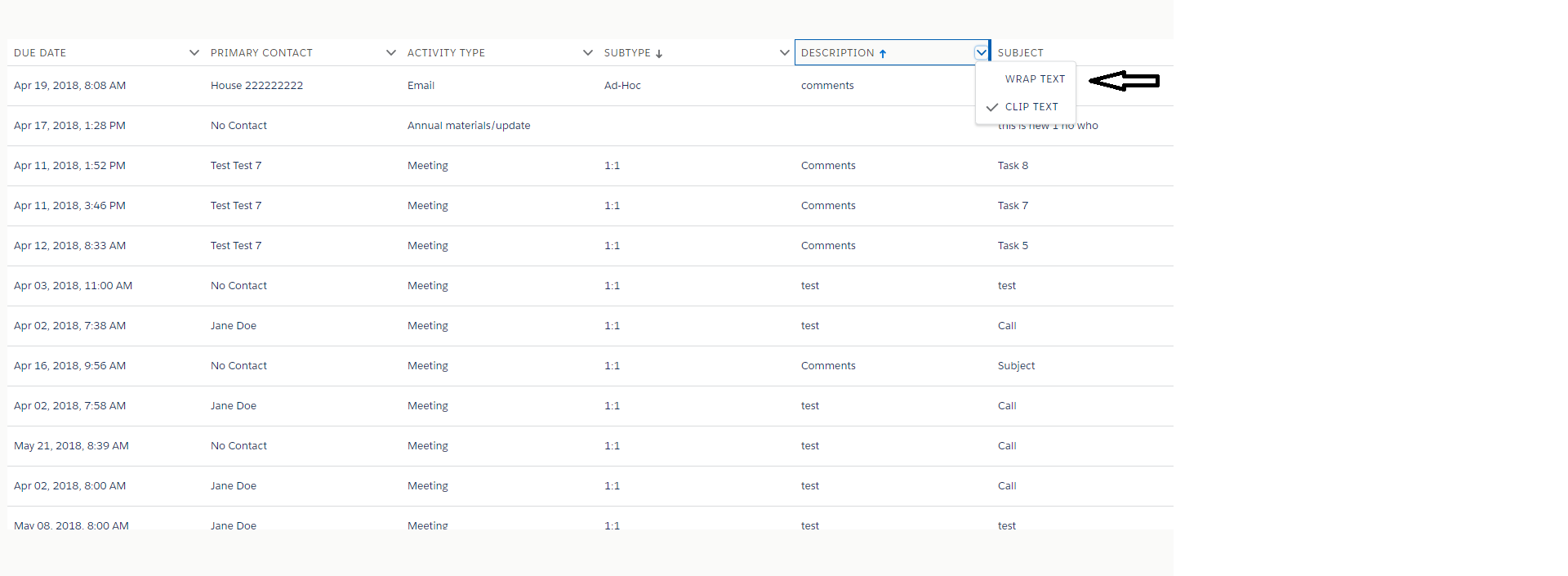
Task: Expand the Subtype column chevron menu
Action: pyautogui.click(x=784, y=53)
